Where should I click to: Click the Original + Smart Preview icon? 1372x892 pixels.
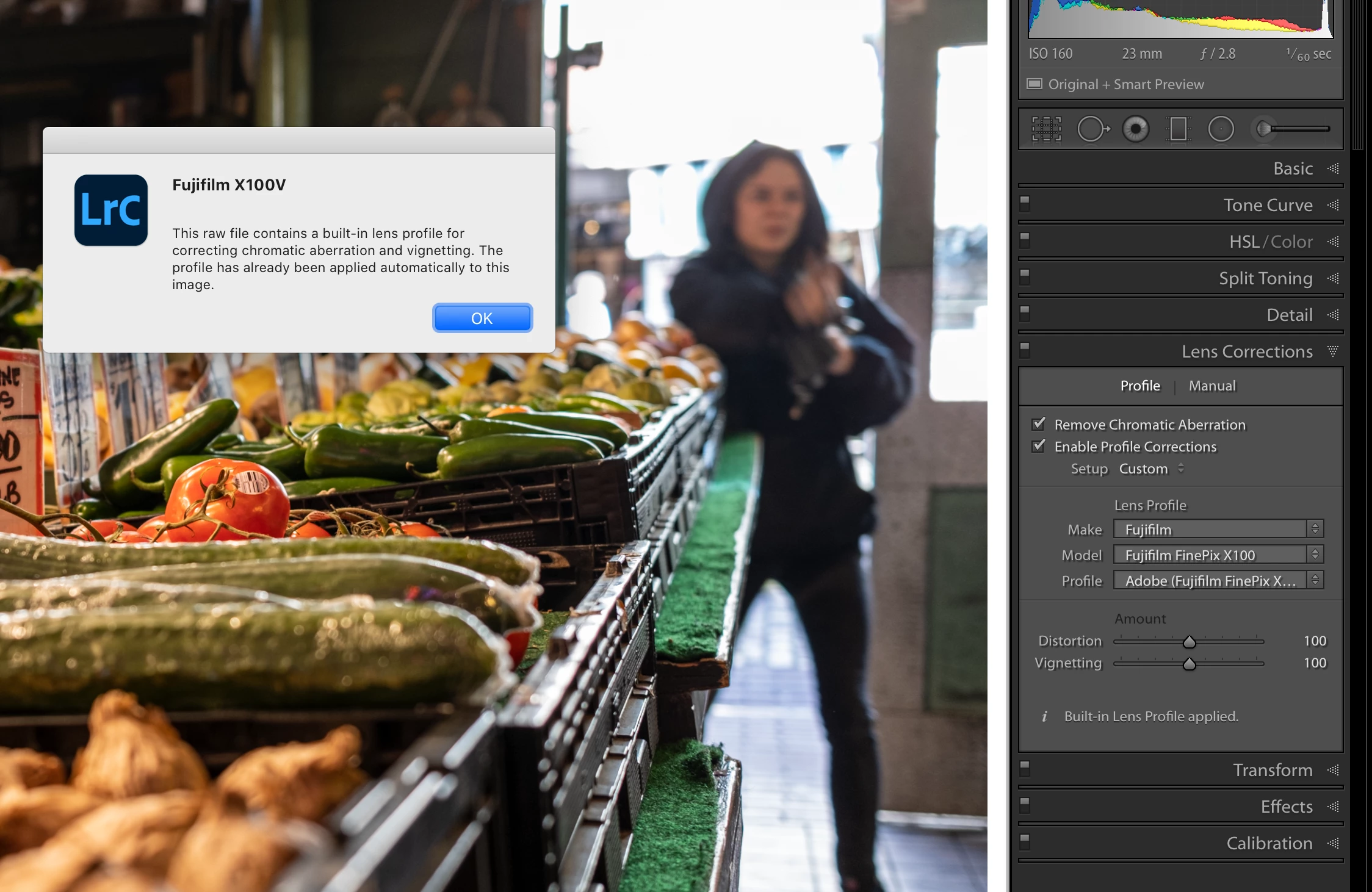pos(1034,84)
